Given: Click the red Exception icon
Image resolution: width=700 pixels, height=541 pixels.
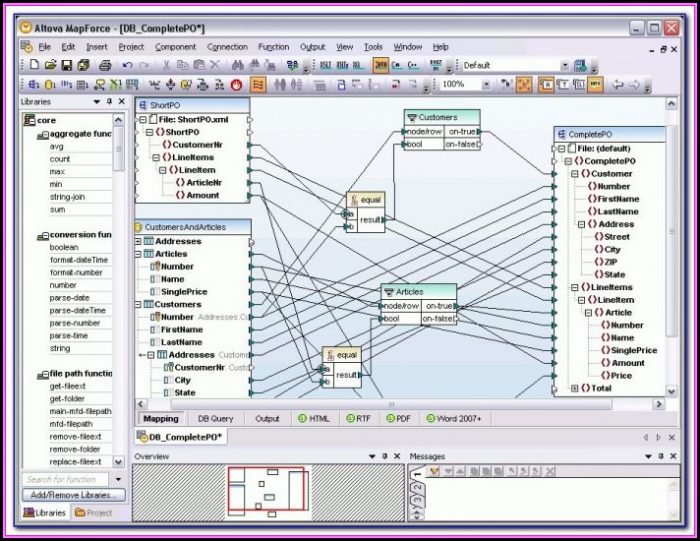Looking at the screenshot, I should tap(236, 84).
